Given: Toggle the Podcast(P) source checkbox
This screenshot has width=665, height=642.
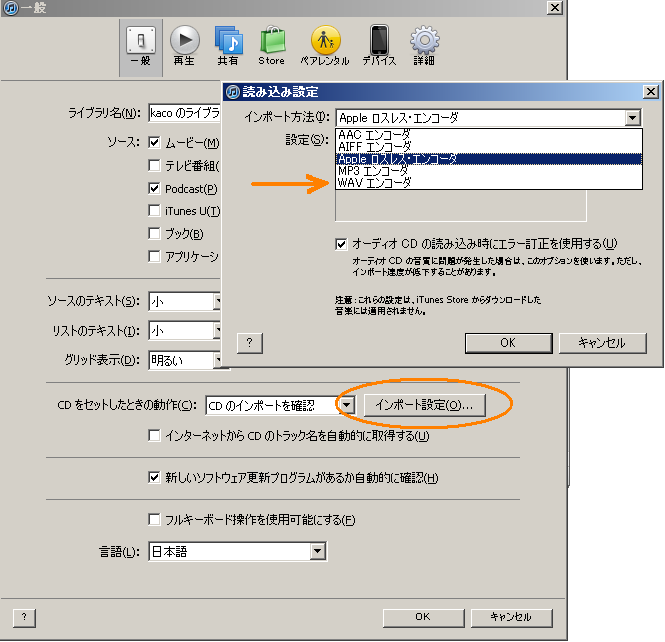Looking at the screenshot, I should (154, 188).
